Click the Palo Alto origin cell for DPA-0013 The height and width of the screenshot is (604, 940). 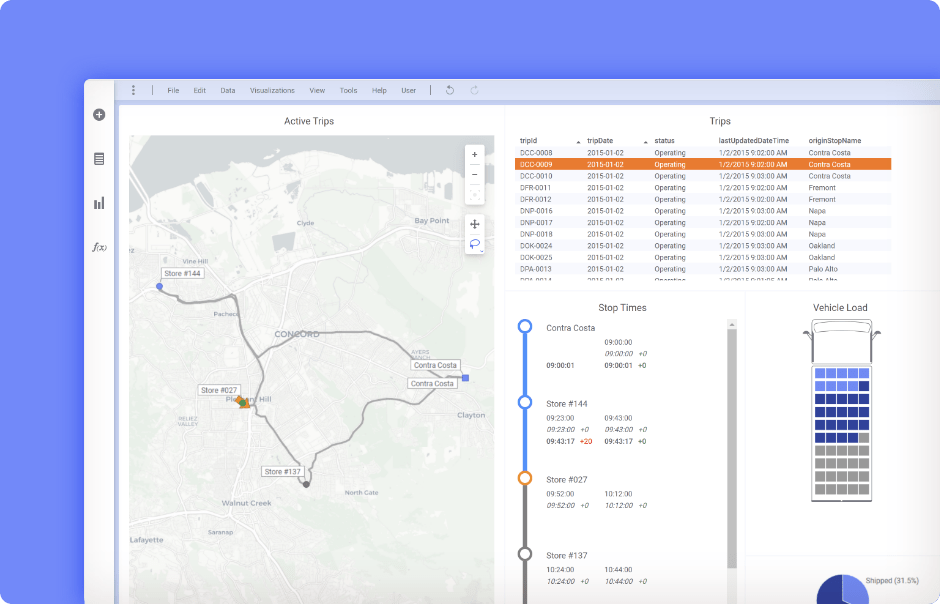click(823, 269)
